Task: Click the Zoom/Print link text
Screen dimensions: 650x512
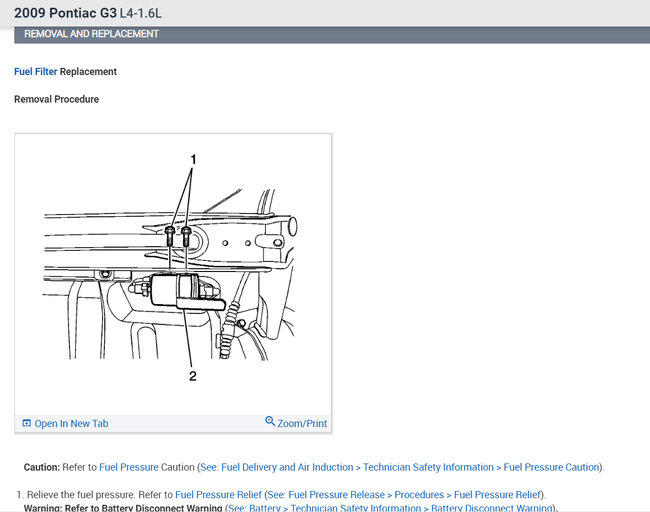Action: click(x=302, y=423)
